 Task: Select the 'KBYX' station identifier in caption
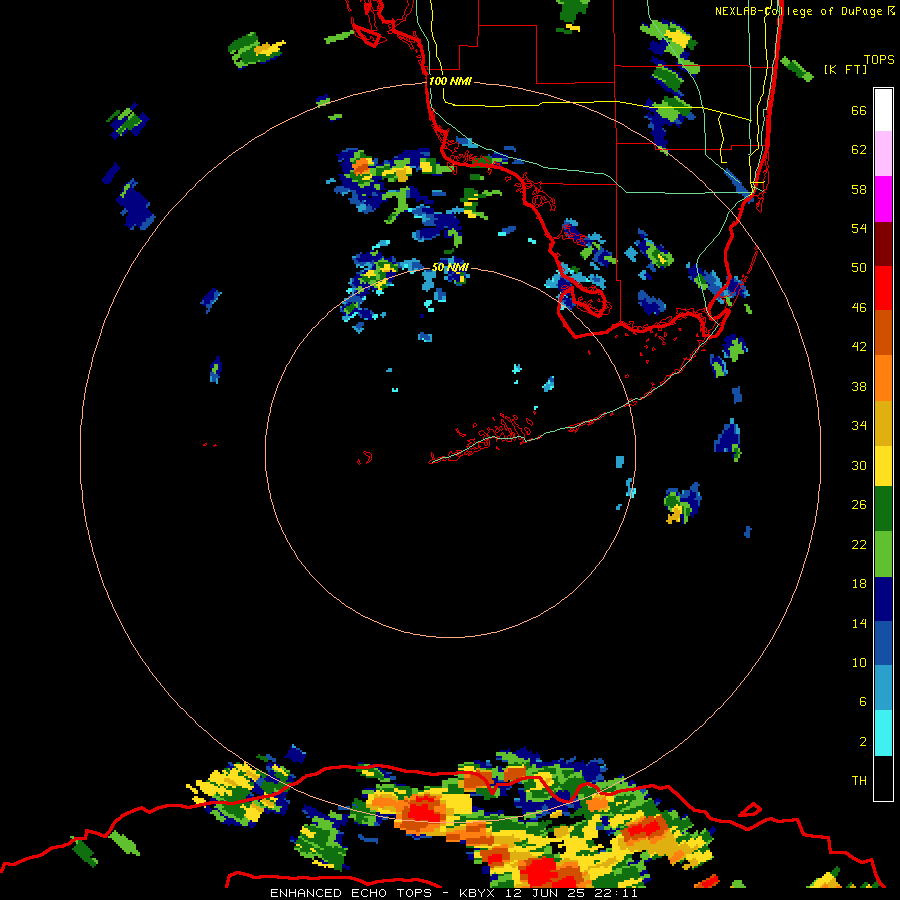(x=479, y=893)
